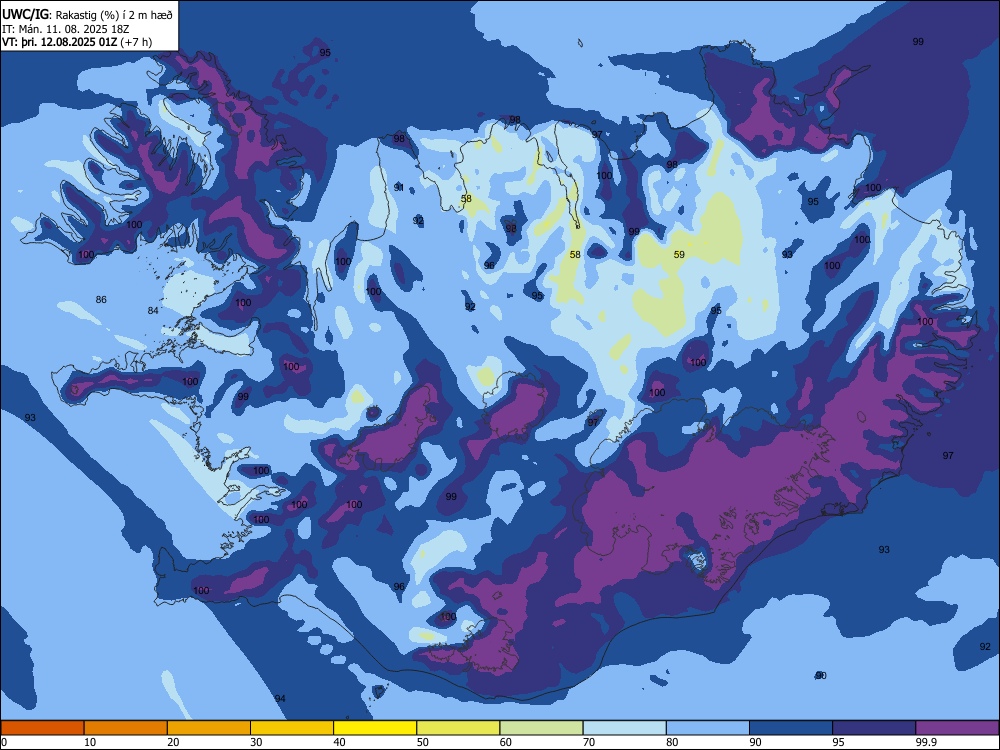Click the legend tick label '60'
The image size is (1000, 750).
point(506,742)
